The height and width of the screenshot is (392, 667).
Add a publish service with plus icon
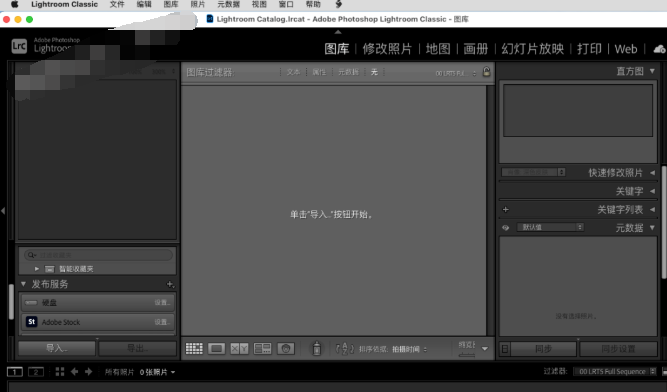point(170,284)
